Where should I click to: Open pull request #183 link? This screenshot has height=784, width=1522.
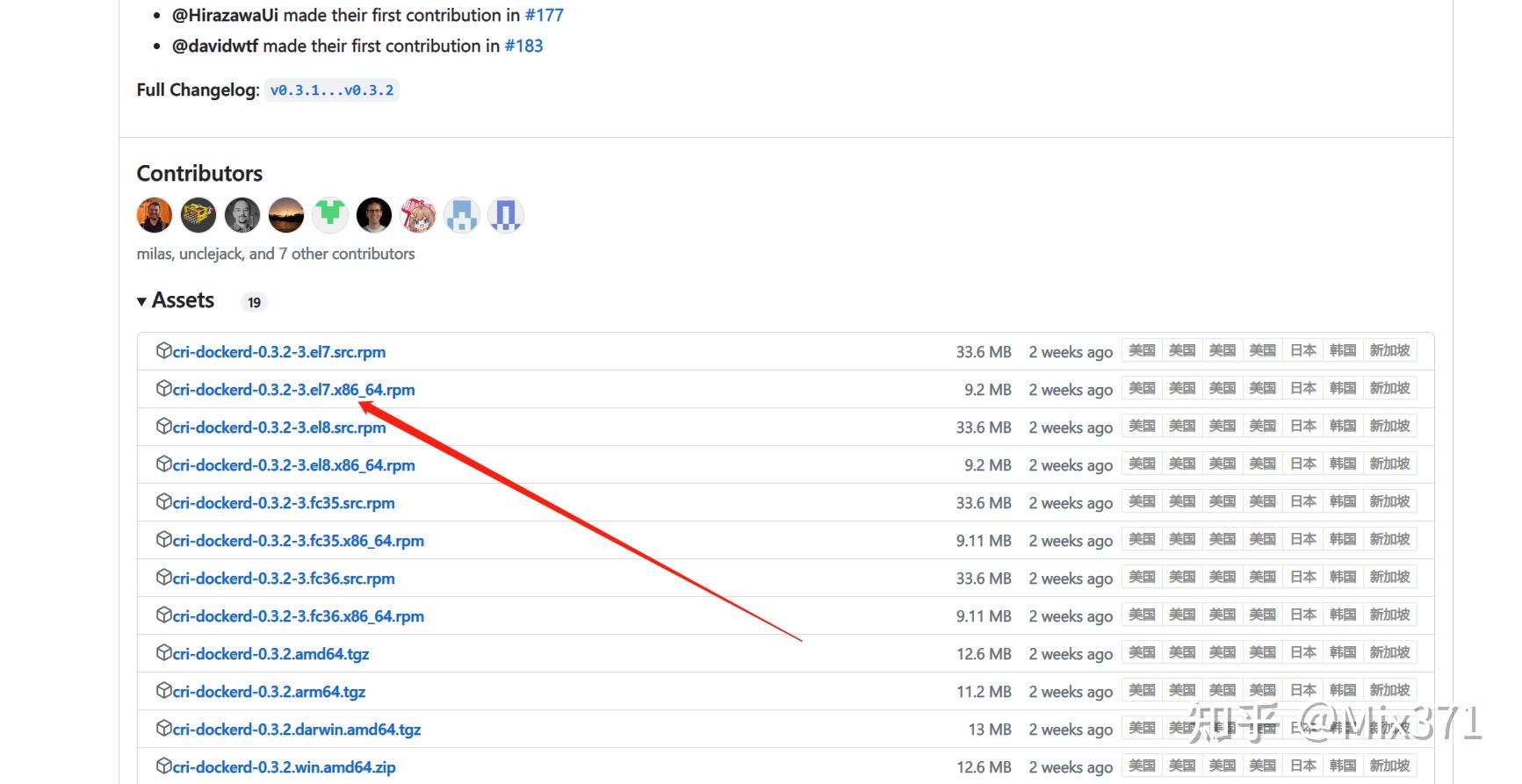523,46
